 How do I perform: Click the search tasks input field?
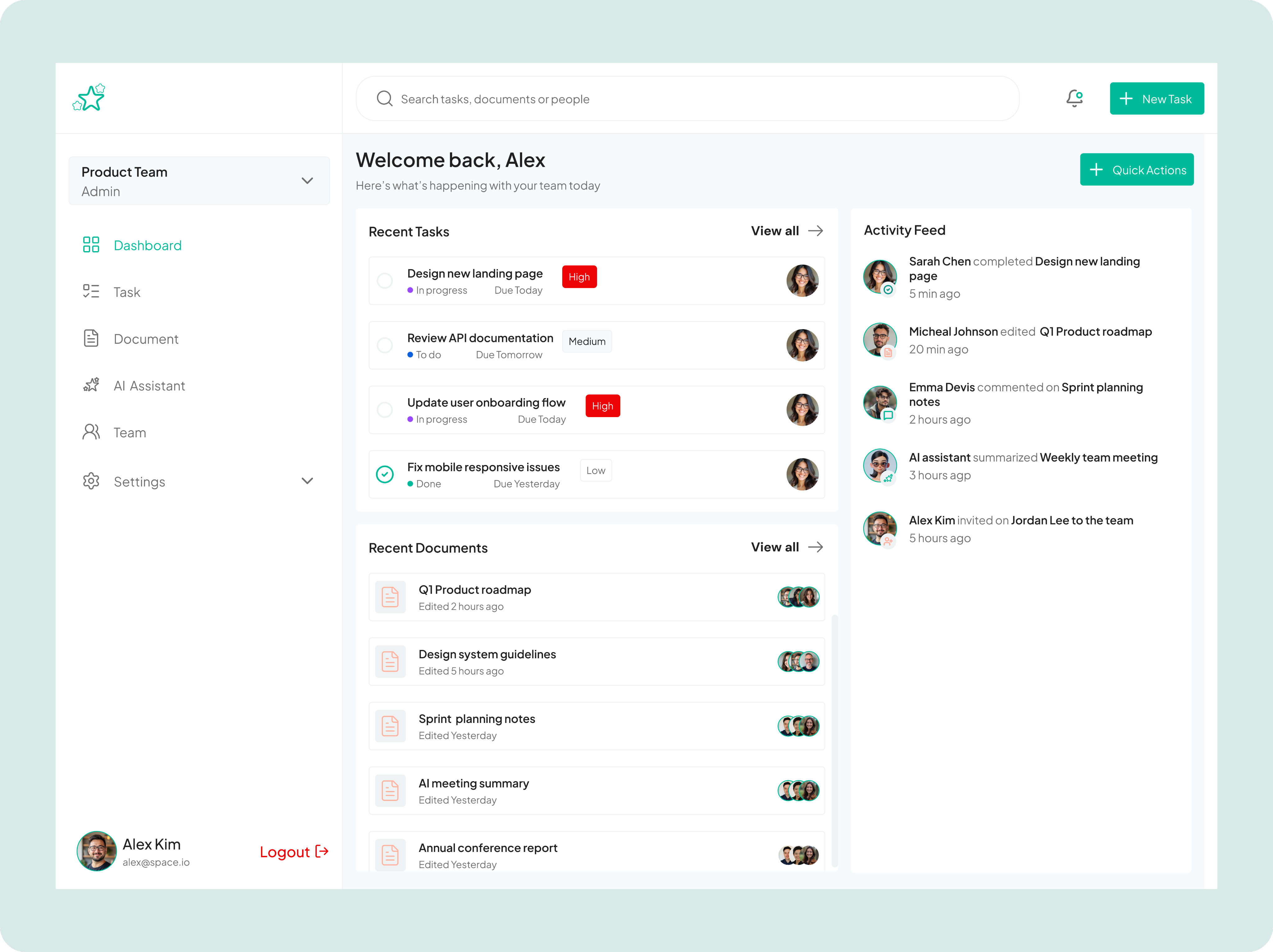[691, 99]
